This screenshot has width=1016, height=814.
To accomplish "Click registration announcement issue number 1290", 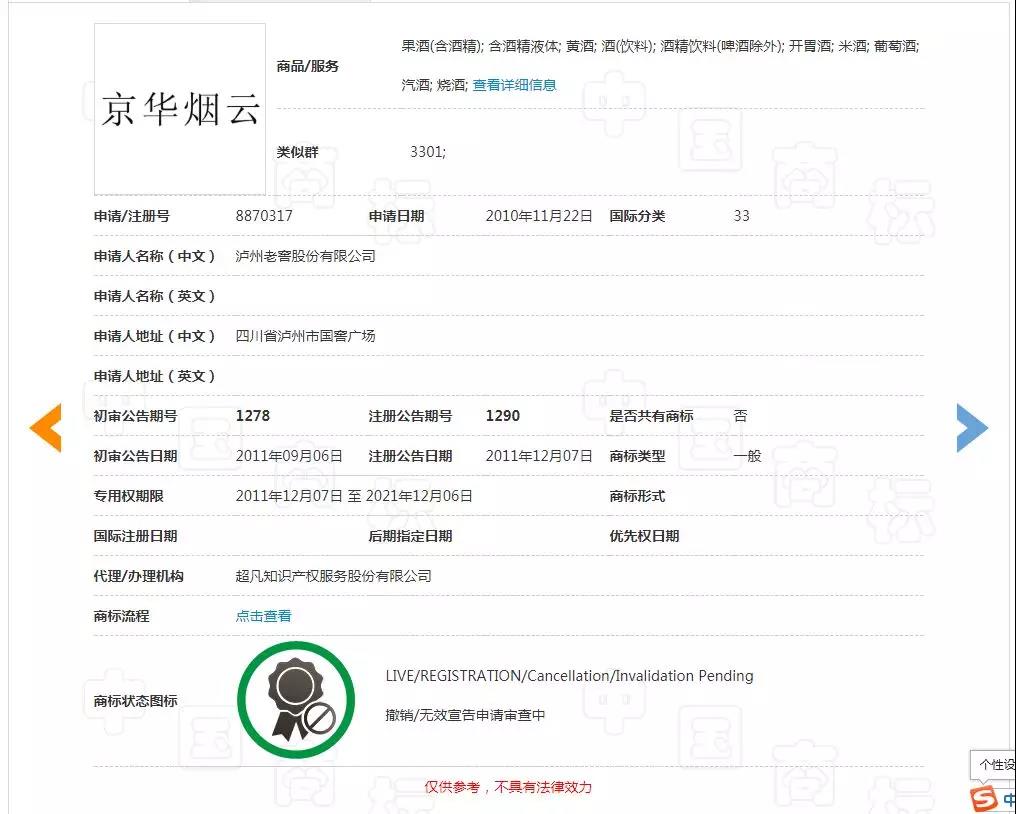I will click(503, 416).
